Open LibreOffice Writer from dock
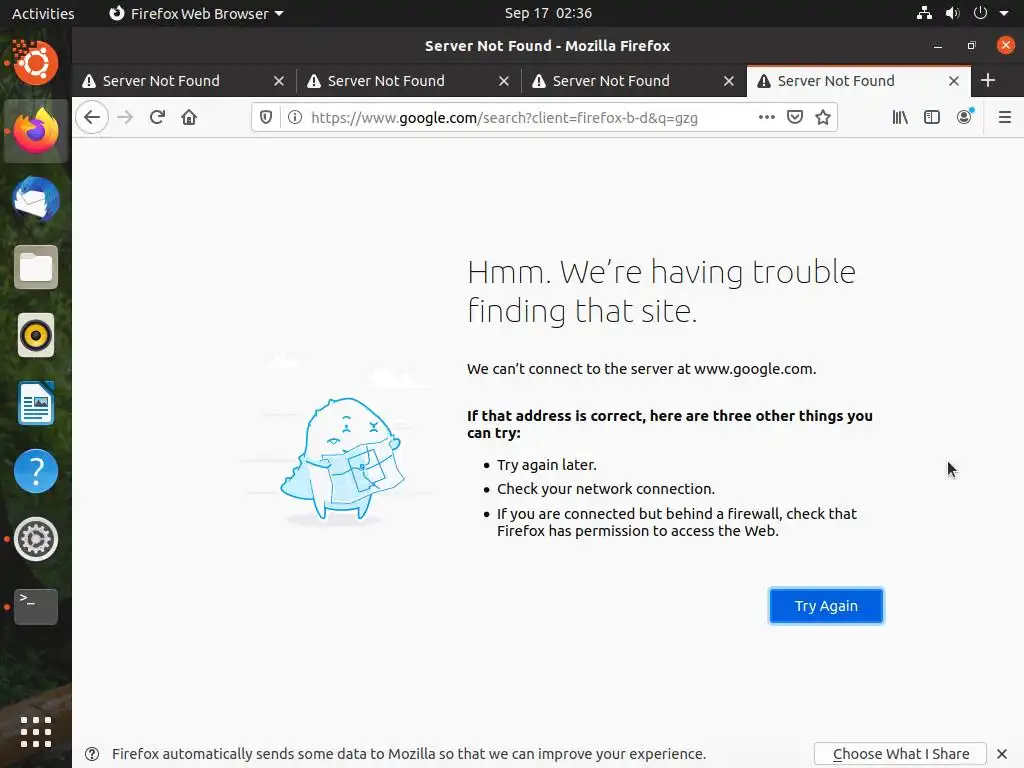Image resolution: width=1024 pixels, height=768 pixels. pos(36,404)
